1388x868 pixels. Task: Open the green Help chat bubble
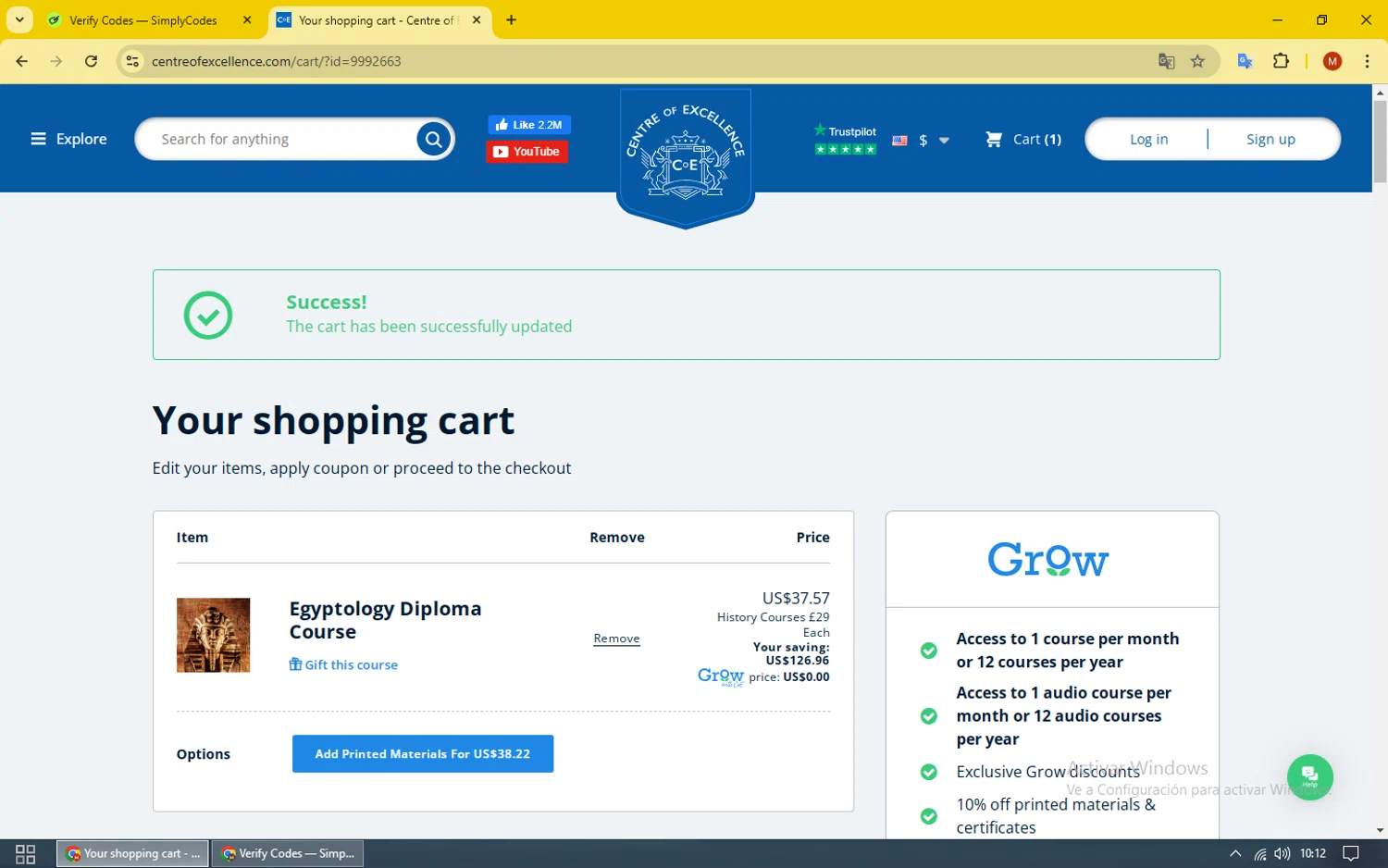(1309, 777)
